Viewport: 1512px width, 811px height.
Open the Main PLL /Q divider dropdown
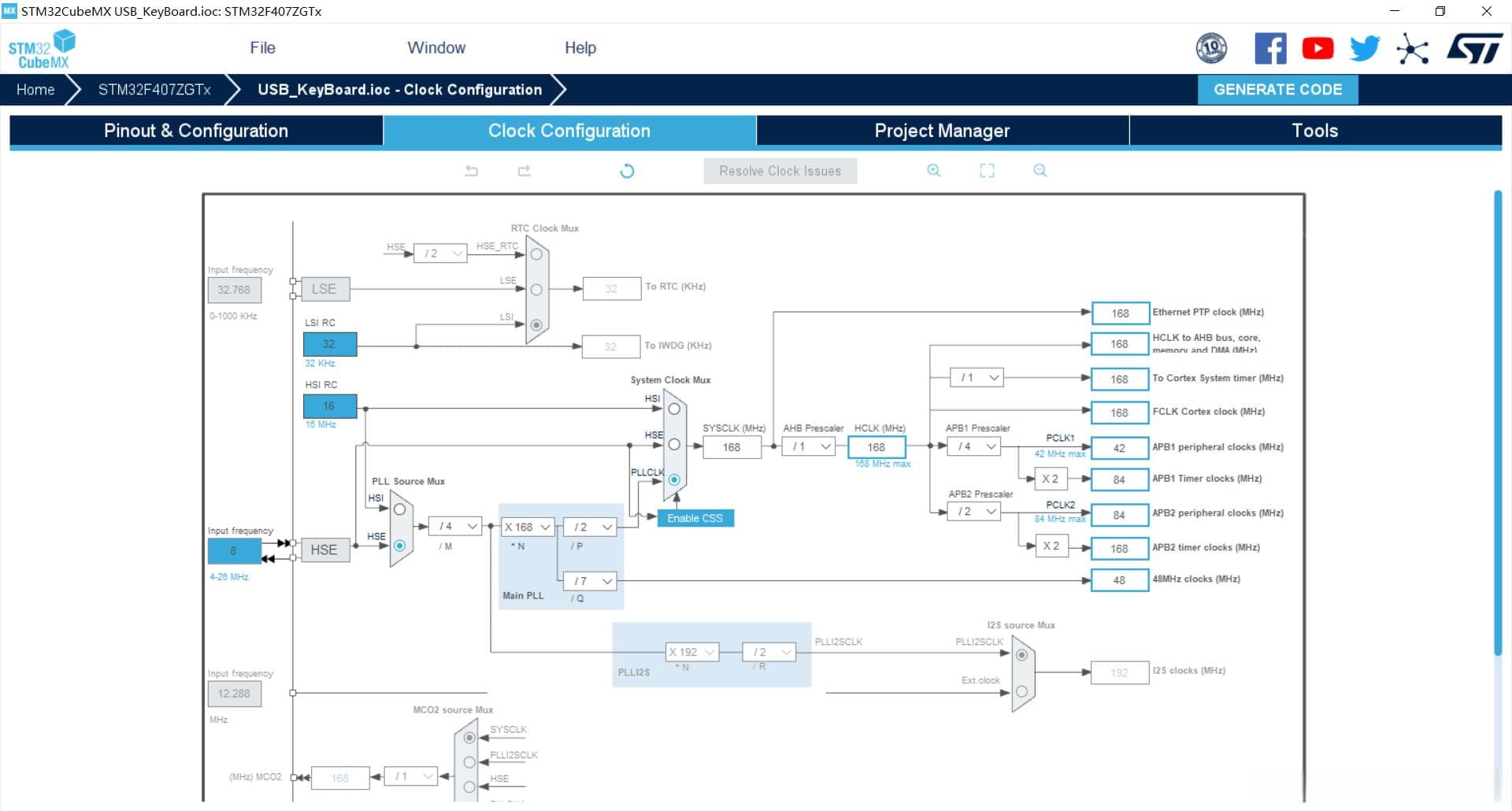click(590, 581)
